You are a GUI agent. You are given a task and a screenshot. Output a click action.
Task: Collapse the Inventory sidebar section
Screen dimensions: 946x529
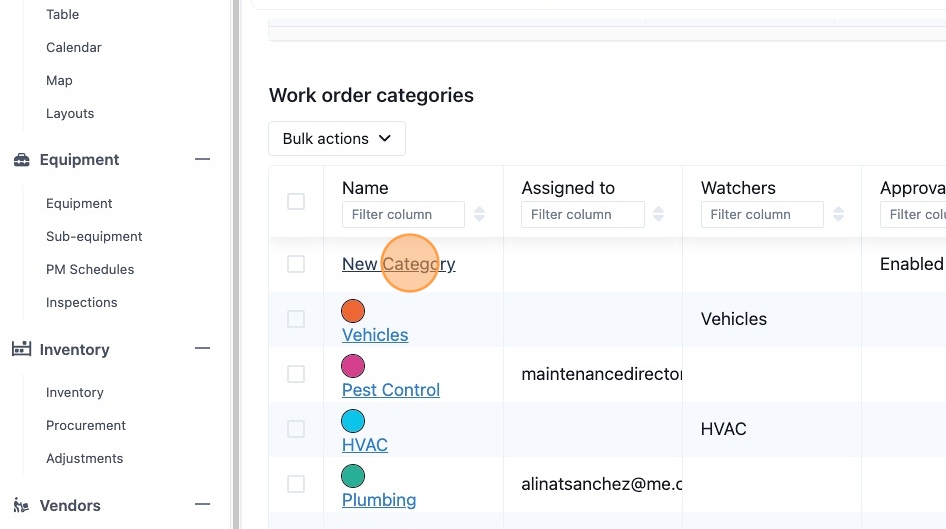[x=203, y=348]
